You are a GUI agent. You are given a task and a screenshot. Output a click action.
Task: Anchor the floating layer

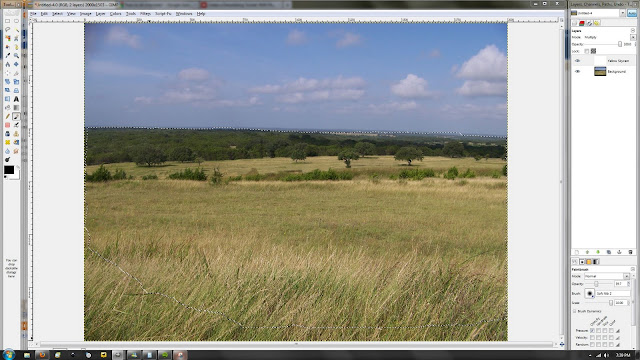pyautogui.click(x=619, y=252)
